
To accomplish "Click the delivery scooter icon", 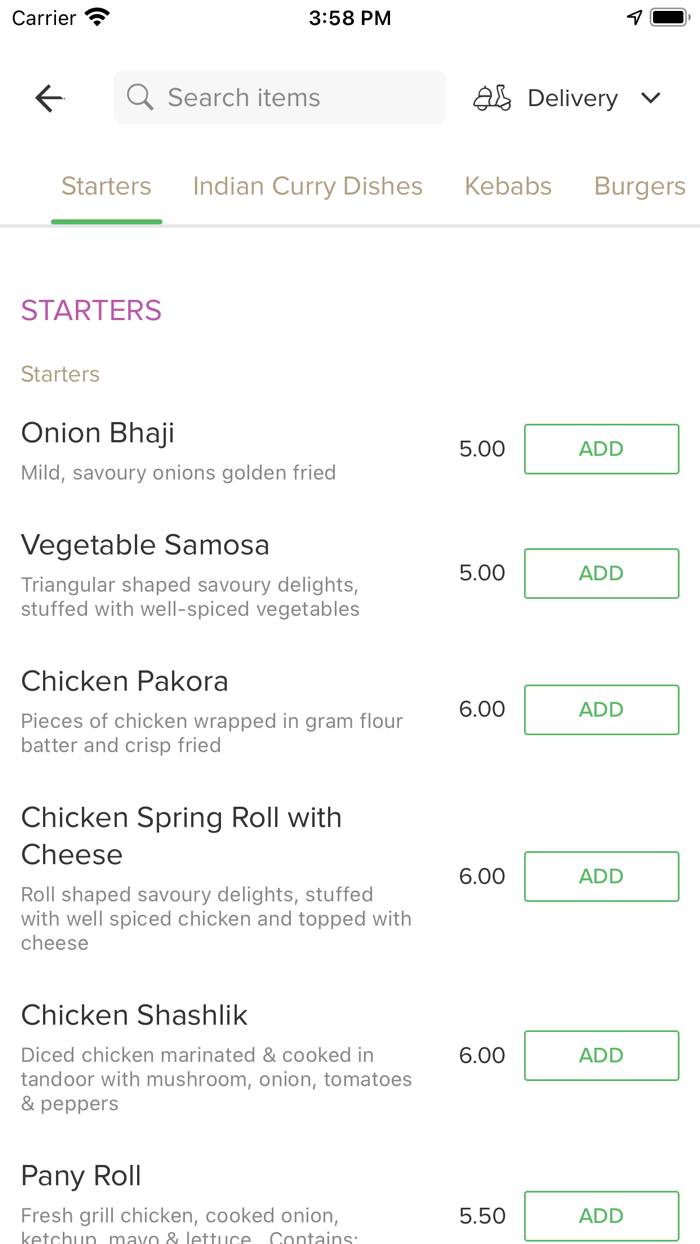I will click(492, 97).
